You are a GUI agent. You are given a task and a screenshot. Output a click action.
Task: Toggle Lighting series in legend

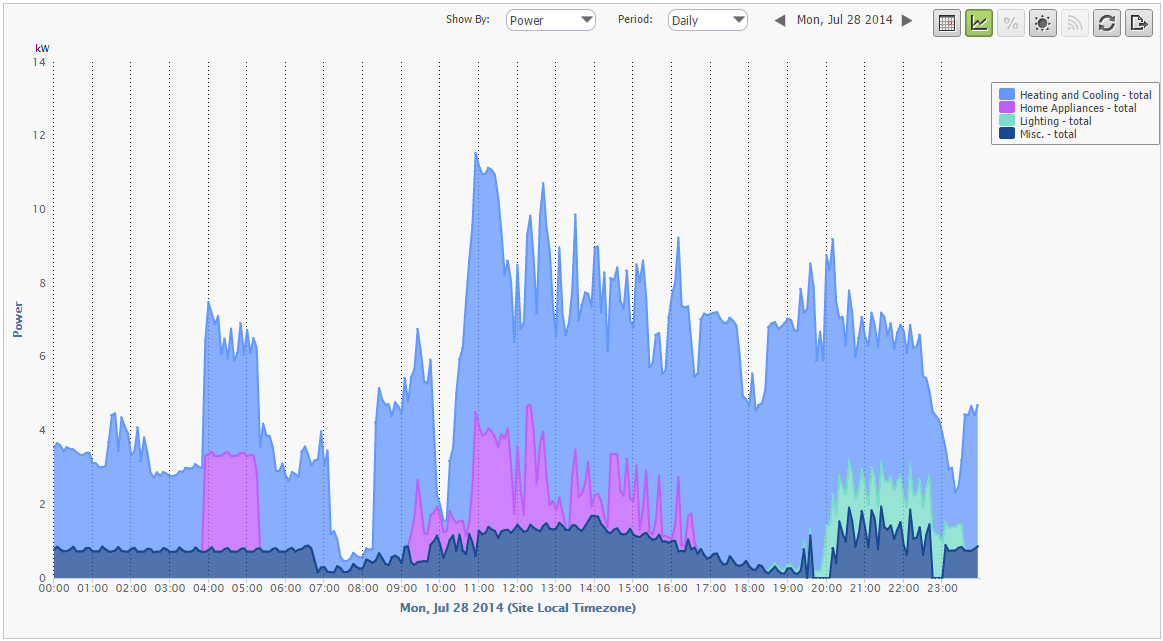[x=1055, y=121]
